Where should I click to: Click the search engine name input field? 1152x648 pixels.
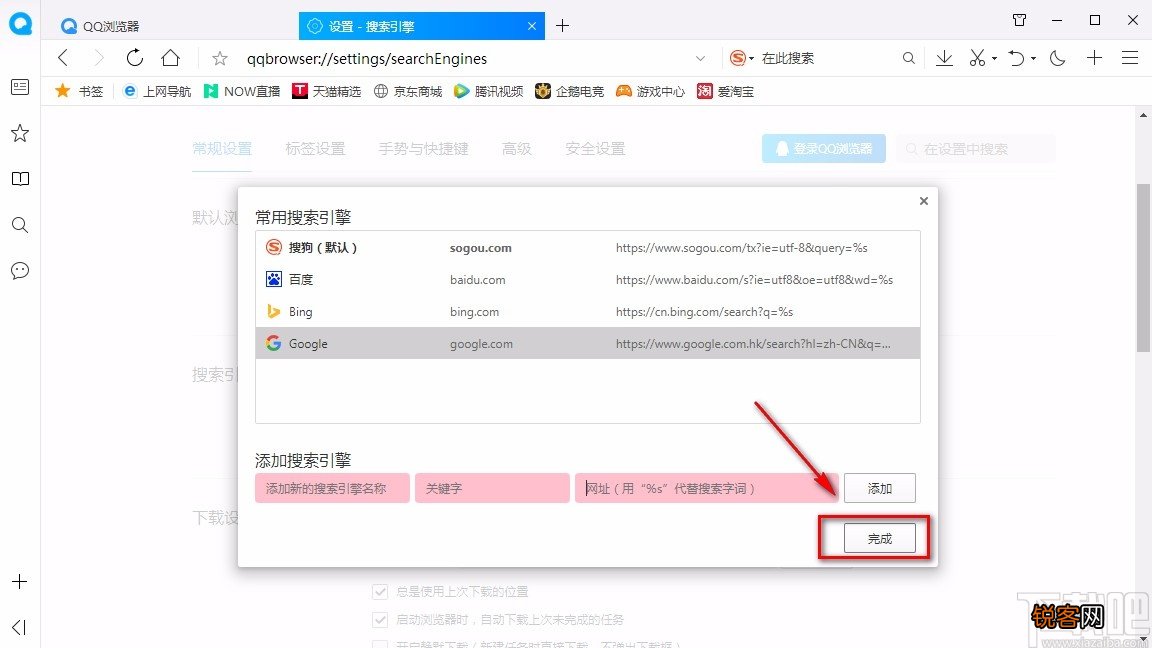click(x=332, y=488)
